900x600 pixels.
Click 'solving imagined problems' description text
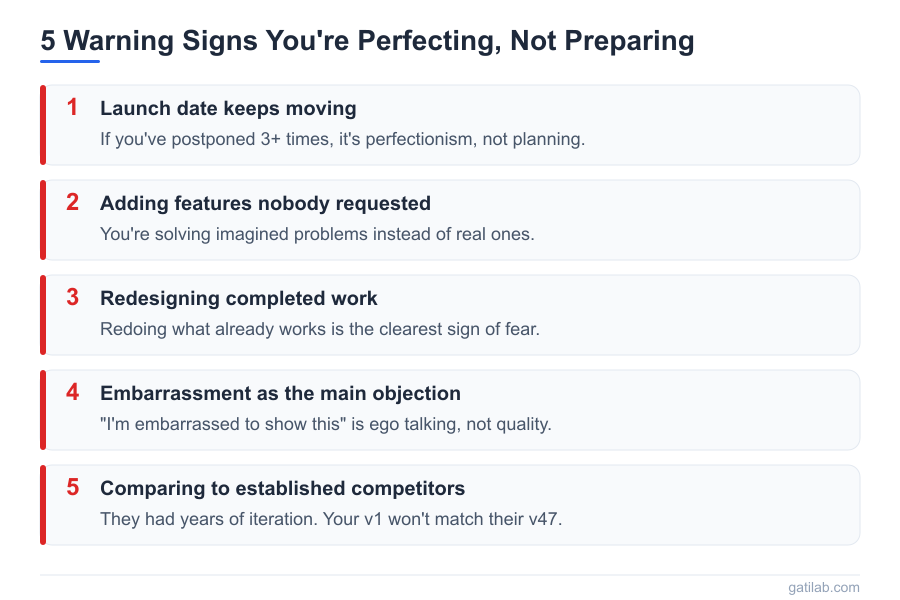tap(317, 234)
